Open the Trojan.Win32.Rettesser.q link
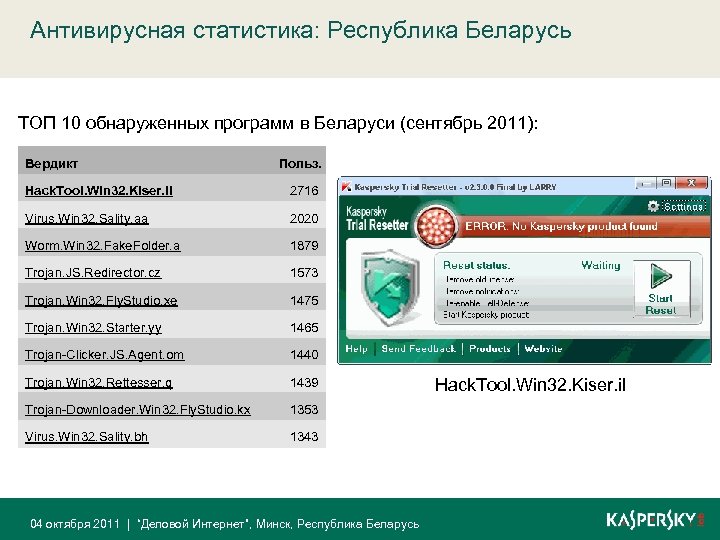This screenshot has height=540, width=720. click(99, 382)
